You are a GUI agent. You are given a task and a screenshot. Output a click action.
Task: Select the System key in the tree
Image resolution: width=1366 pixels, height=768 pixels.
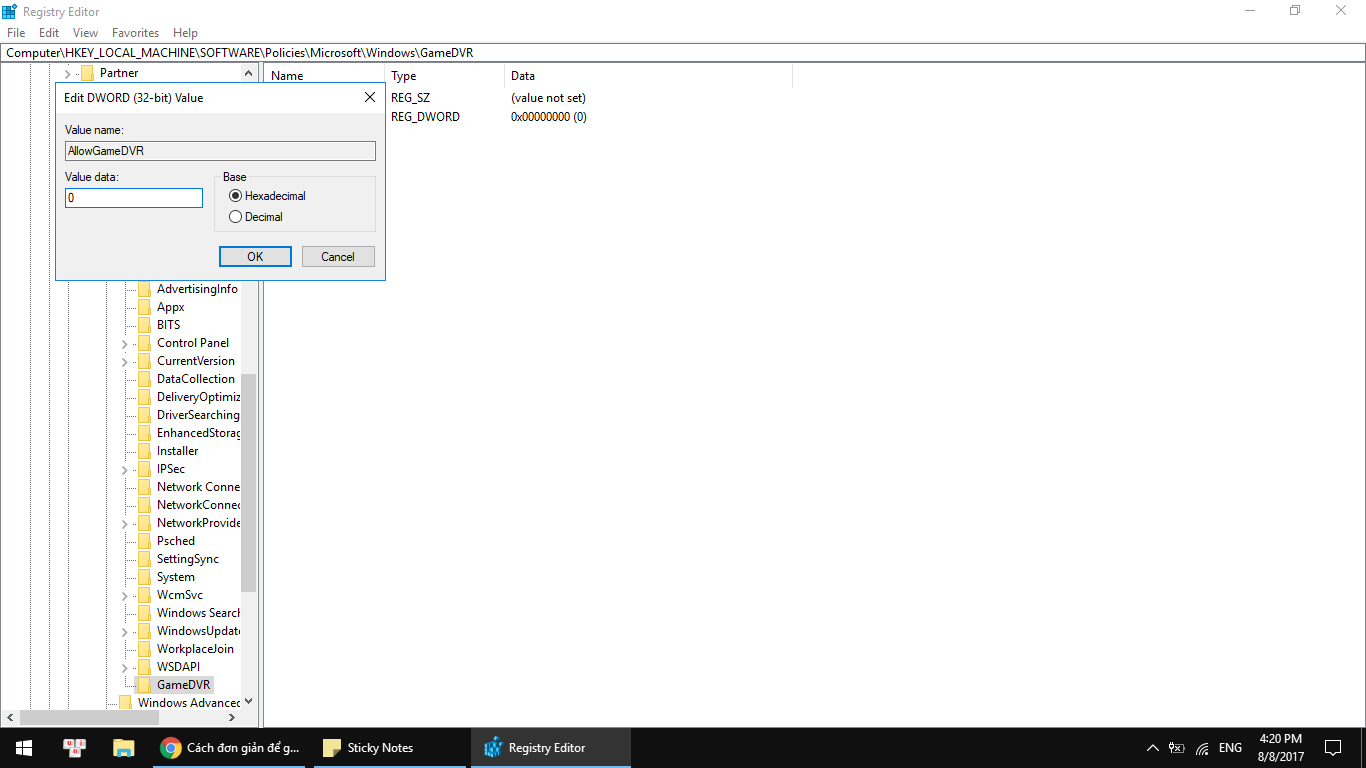tap(176, 576)
